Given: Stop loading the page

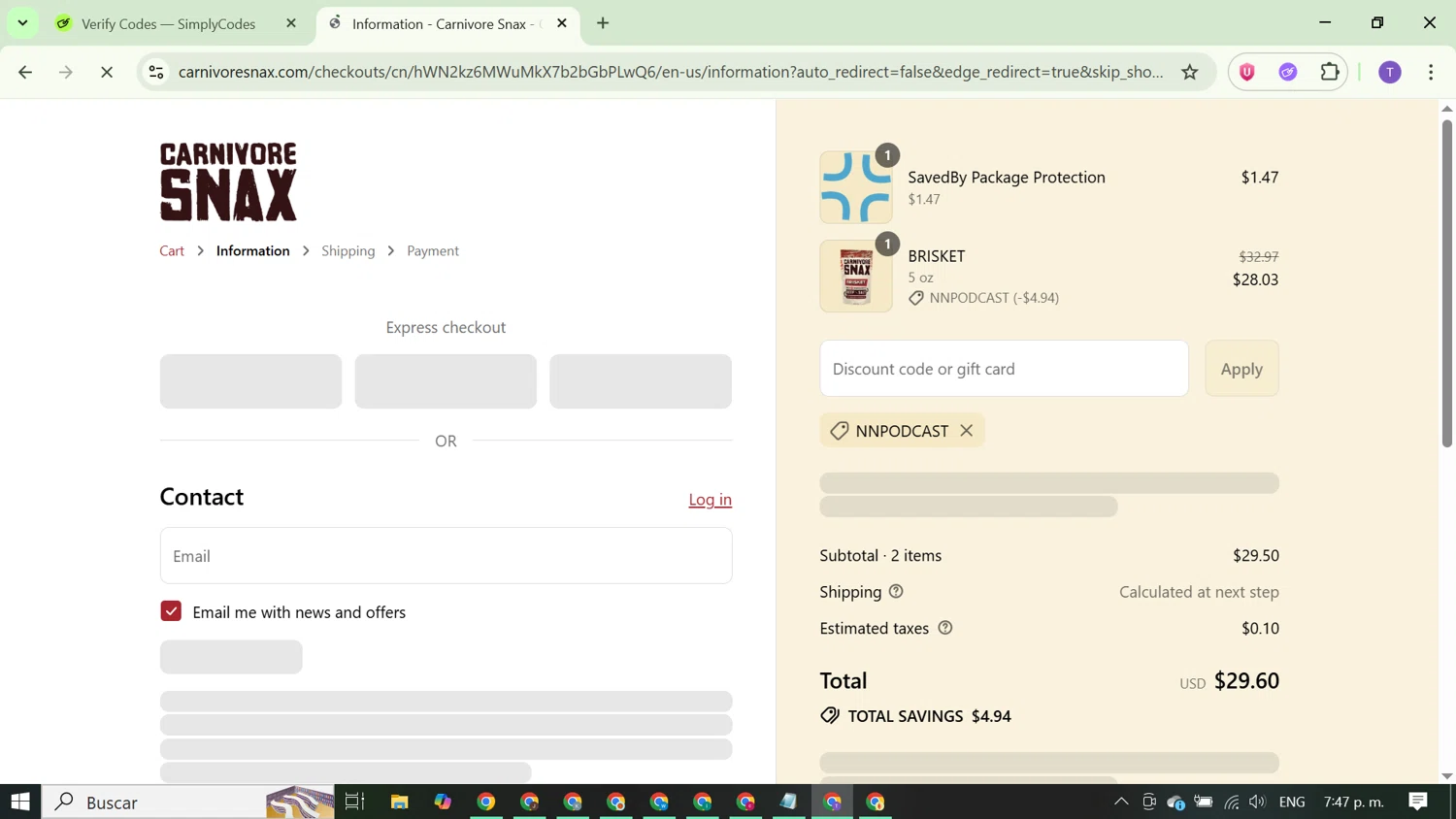Looking at the screenshot, I should click(x=107, y=72).
